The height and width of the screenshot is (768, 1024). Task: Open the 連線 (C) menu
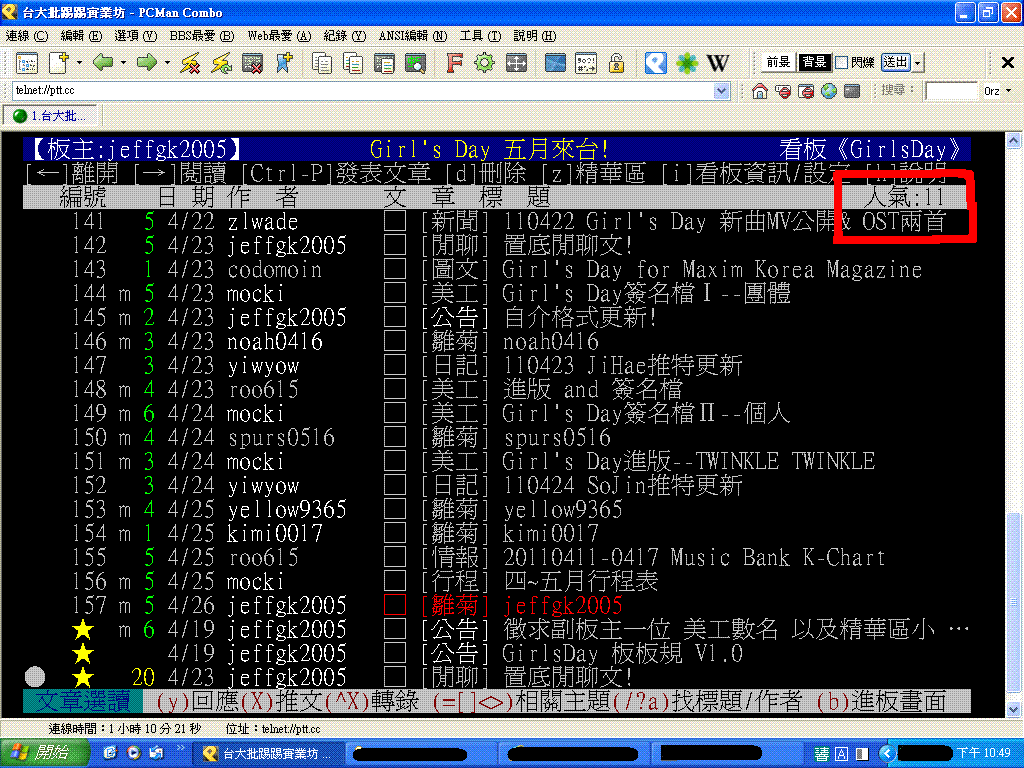27,36
